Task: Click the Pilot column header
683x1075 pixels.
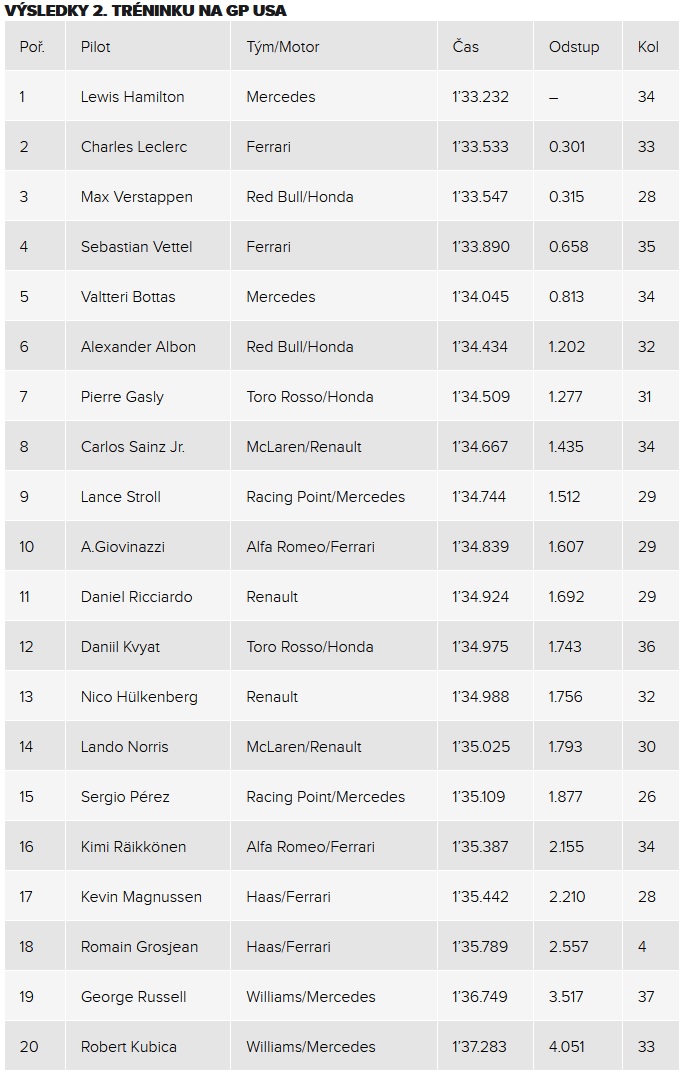Action: click(95, 47)
